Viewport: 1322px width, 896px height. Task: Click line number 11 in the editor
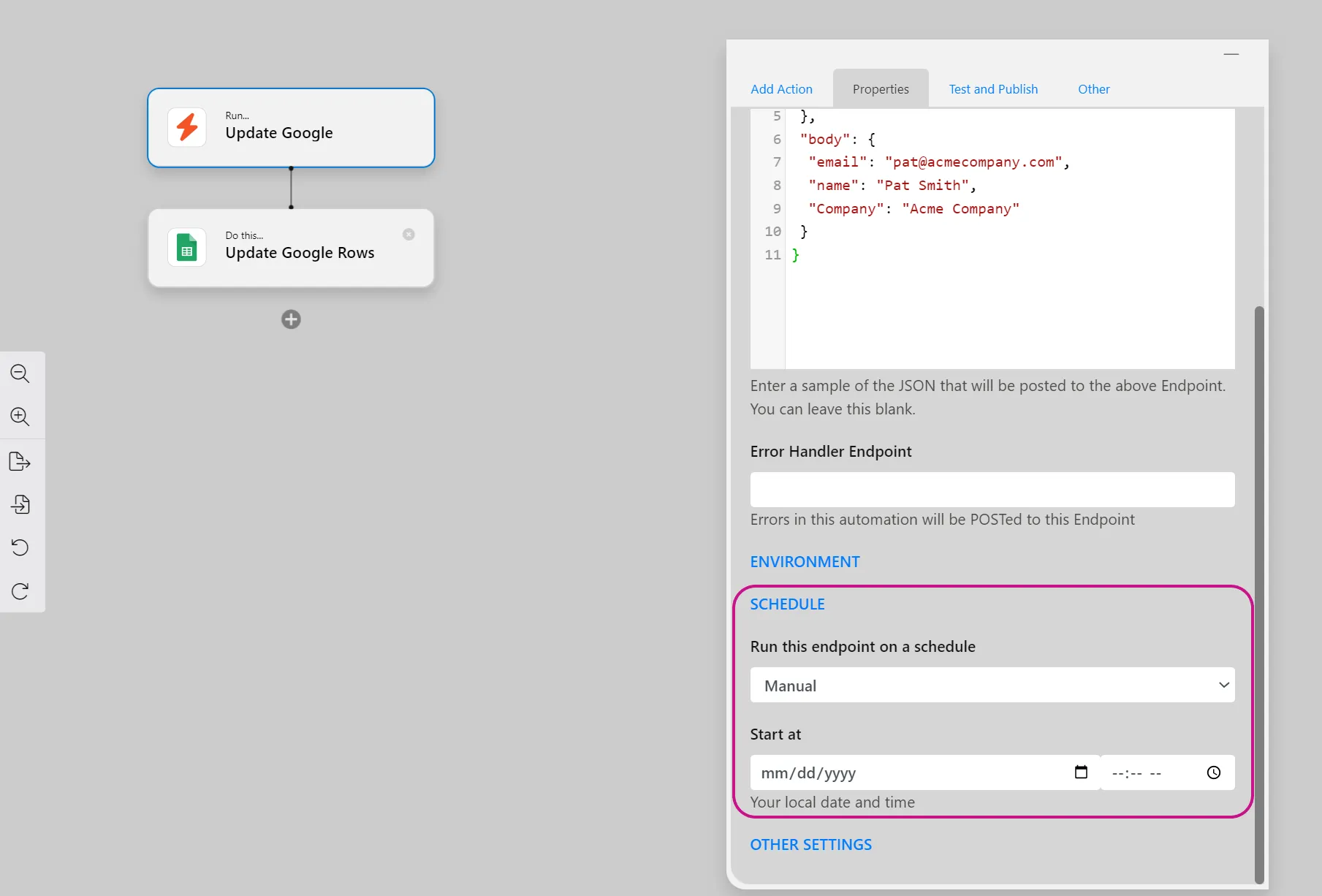(772, 255)
